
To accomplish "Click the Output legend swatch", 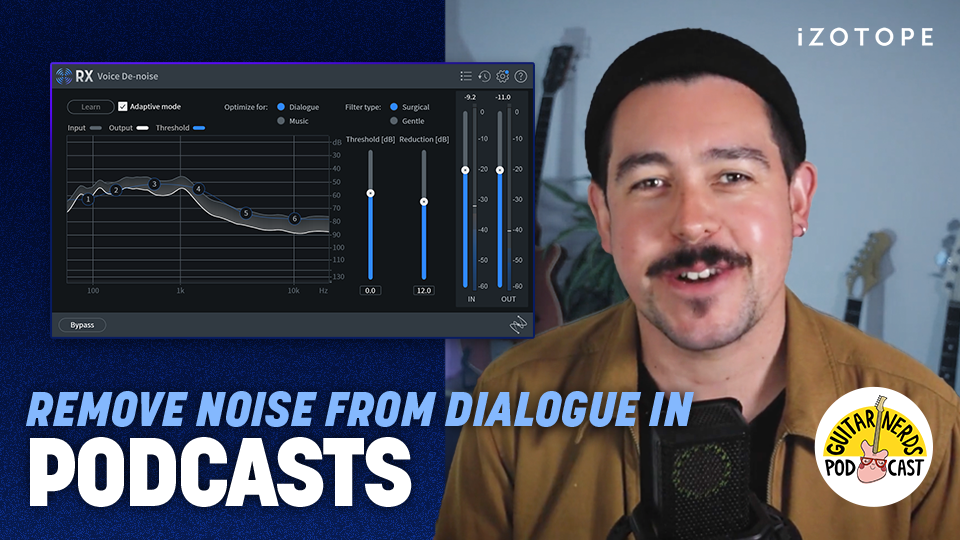I will coord(142,128).
